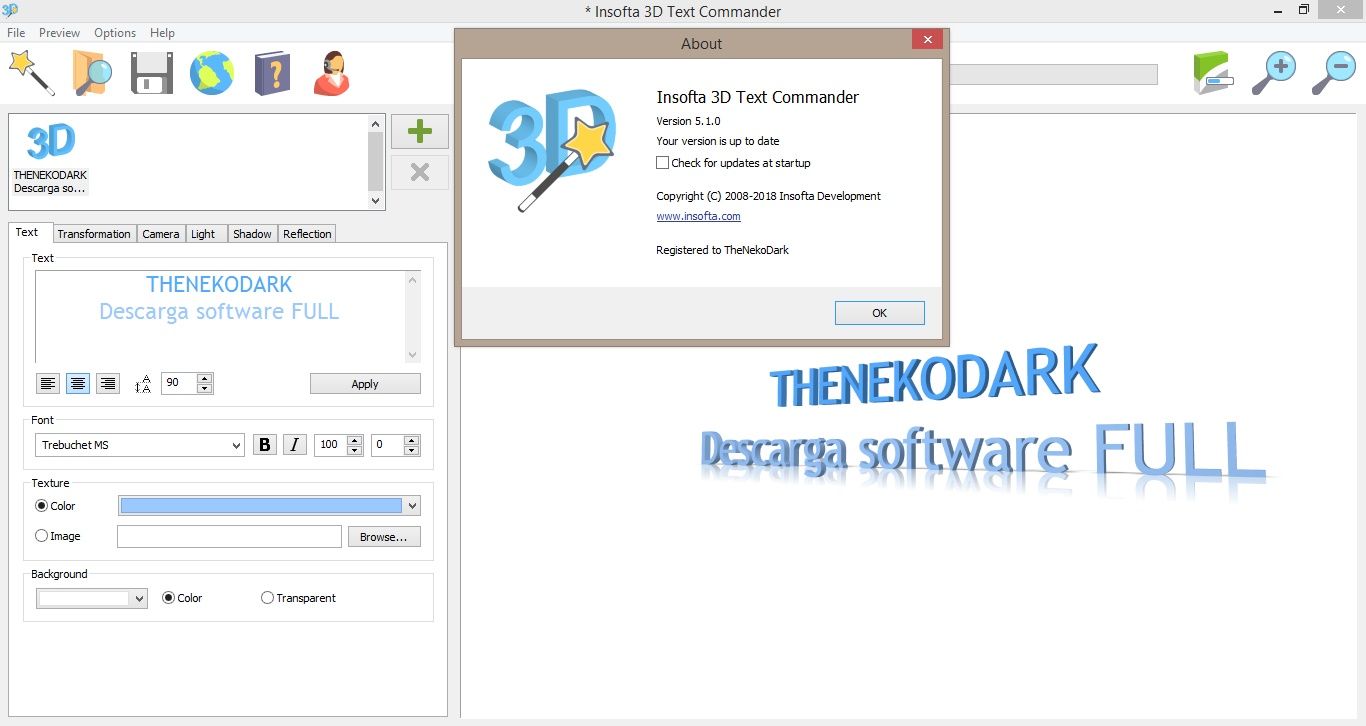Open the Help menu
Screen dimensions: 1366x726
162,33
